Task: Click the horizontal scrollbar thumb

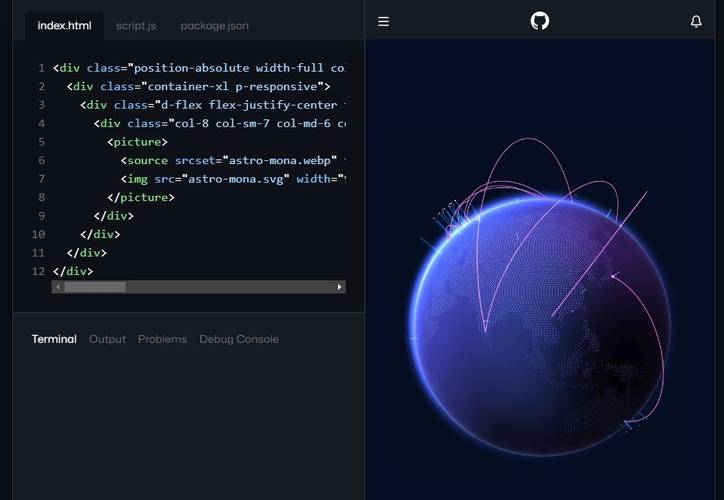Action: click(95, 287)
